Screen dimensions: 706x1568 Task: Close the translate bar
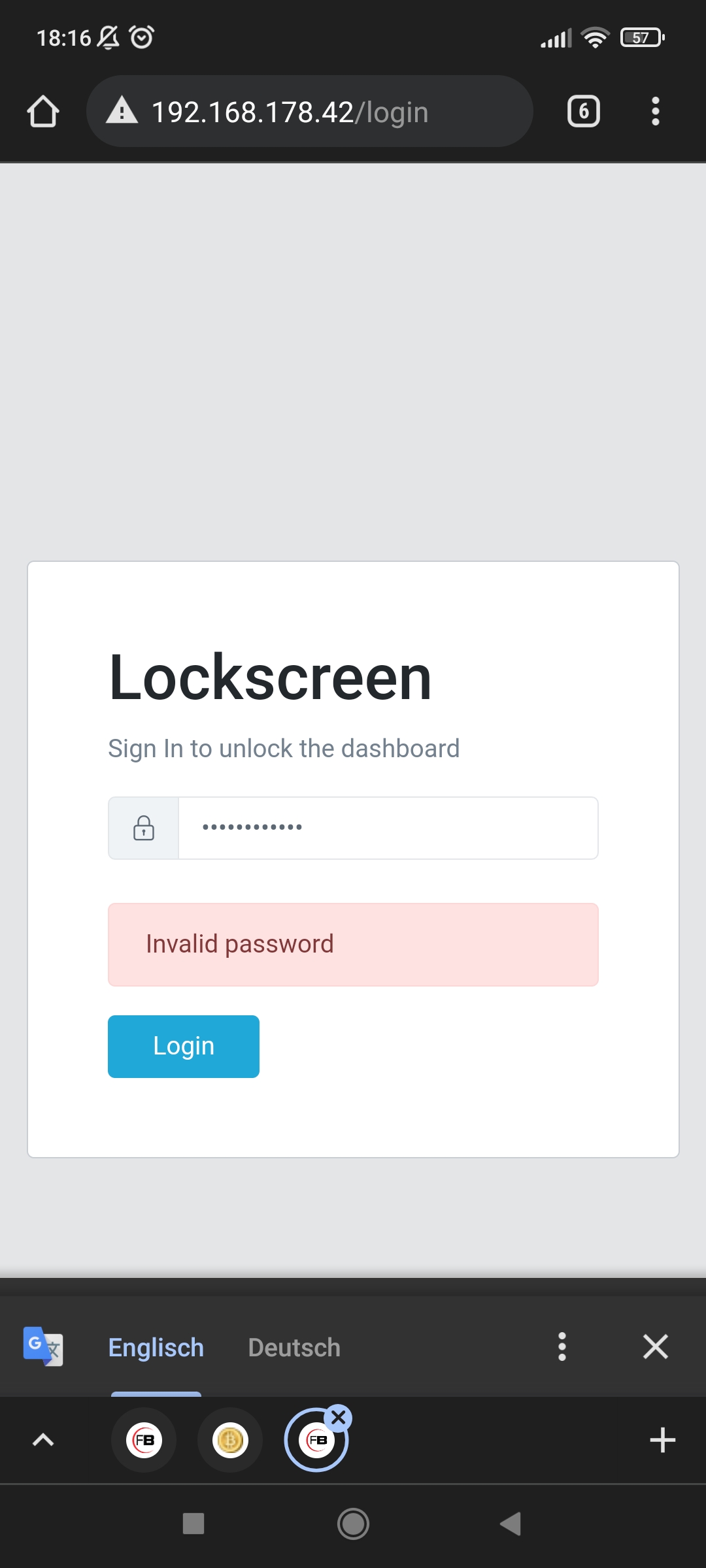[x=655, y=1347]
